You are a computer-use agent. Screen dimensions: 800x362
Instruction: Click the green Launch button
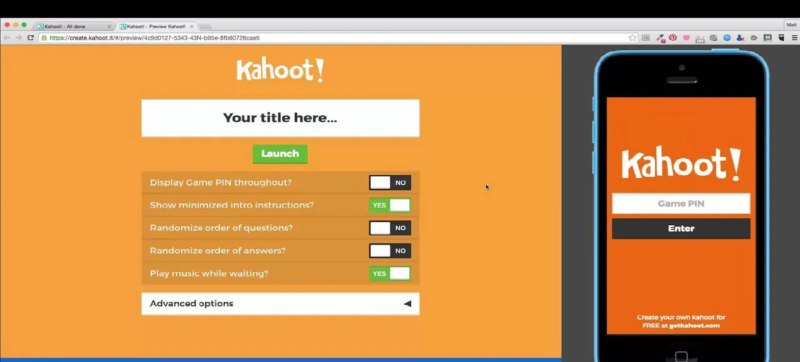[280, 154]
